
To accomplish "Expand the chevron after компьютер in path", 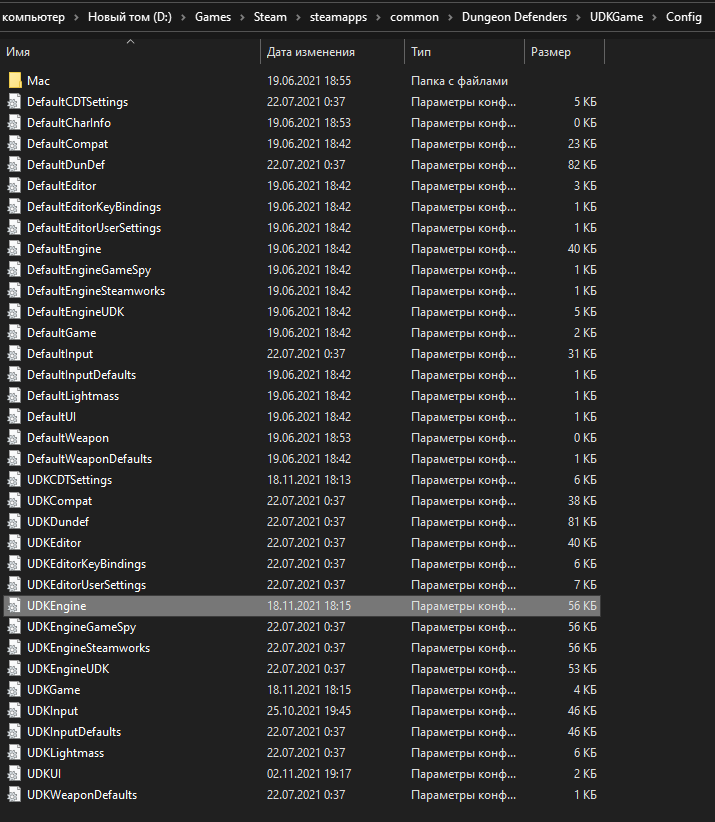I will pos(77,17).
